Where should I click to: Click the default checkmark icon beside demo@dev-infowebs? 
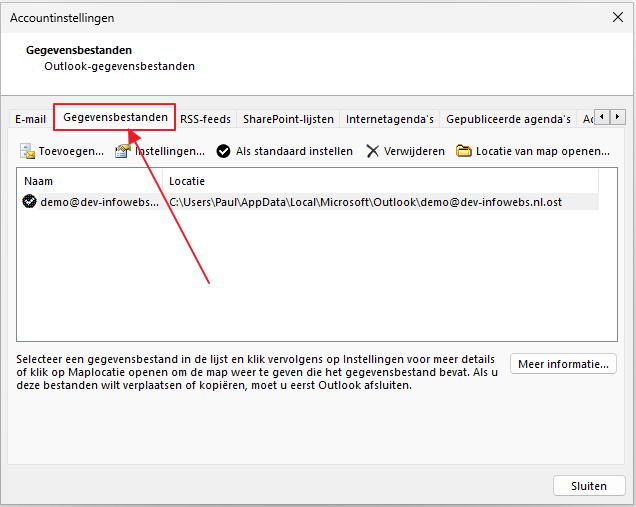pyautogui.click(x=30, y=201)
